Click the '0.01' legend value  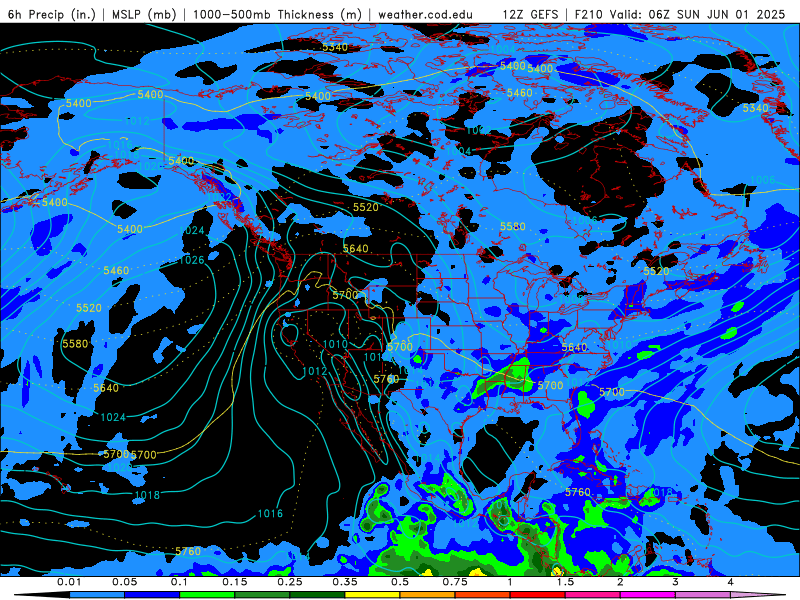[x=69, y=582]
